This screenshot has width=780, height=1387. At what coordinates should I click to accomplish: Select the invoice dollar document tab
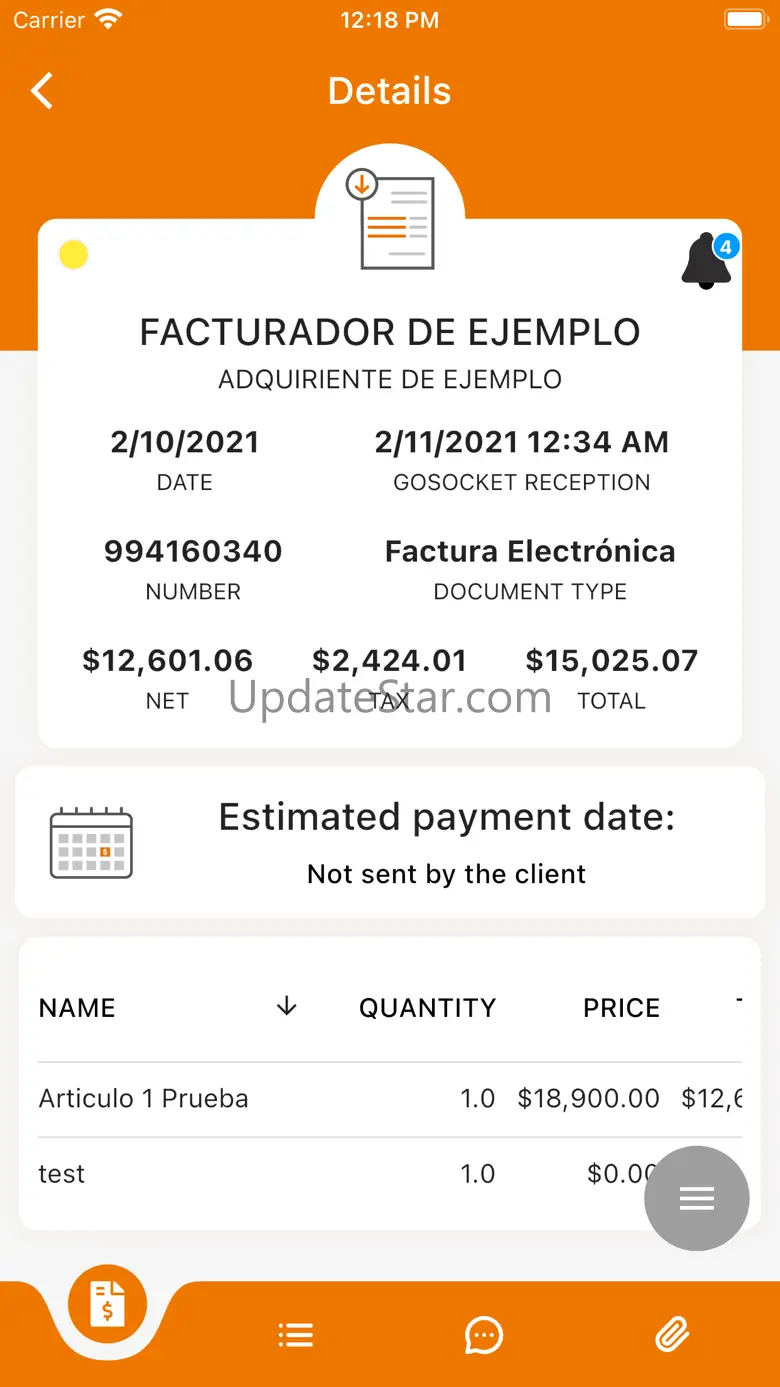click(108, 1304)
